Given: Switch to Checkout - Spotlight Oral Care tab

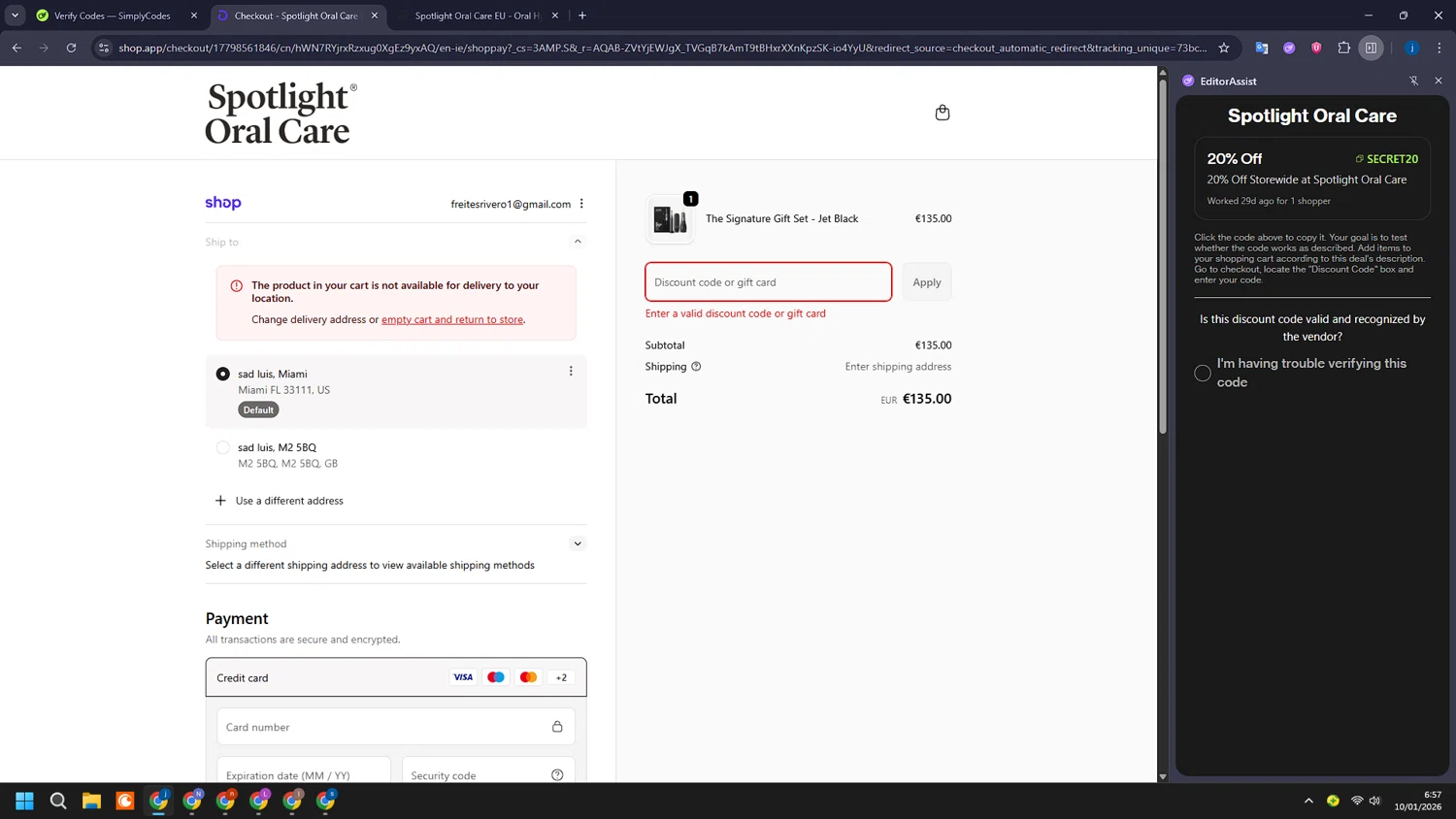Looking at the screenshot, I should point(296,16).
